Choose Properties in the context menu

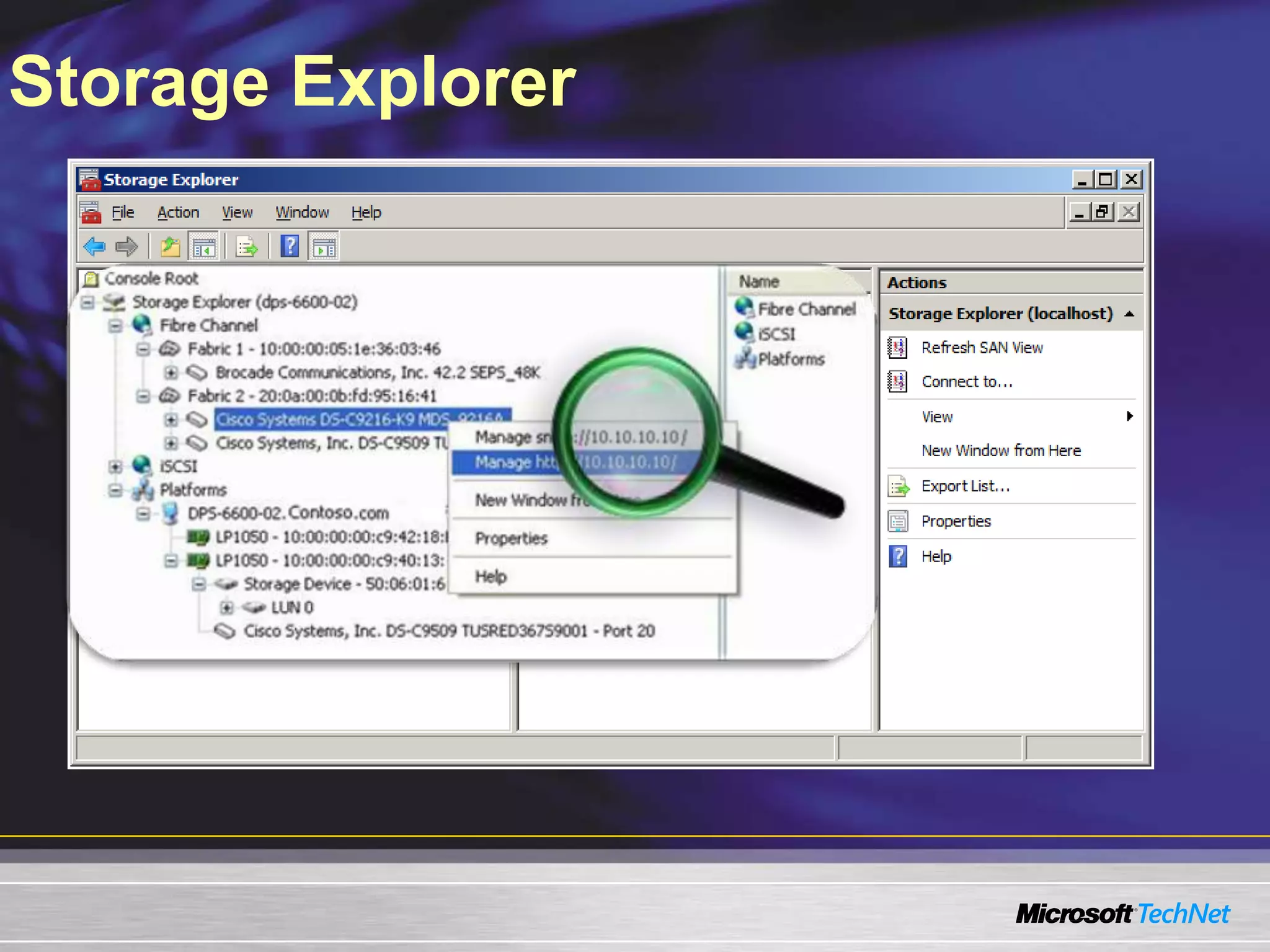tap(593, 539)
